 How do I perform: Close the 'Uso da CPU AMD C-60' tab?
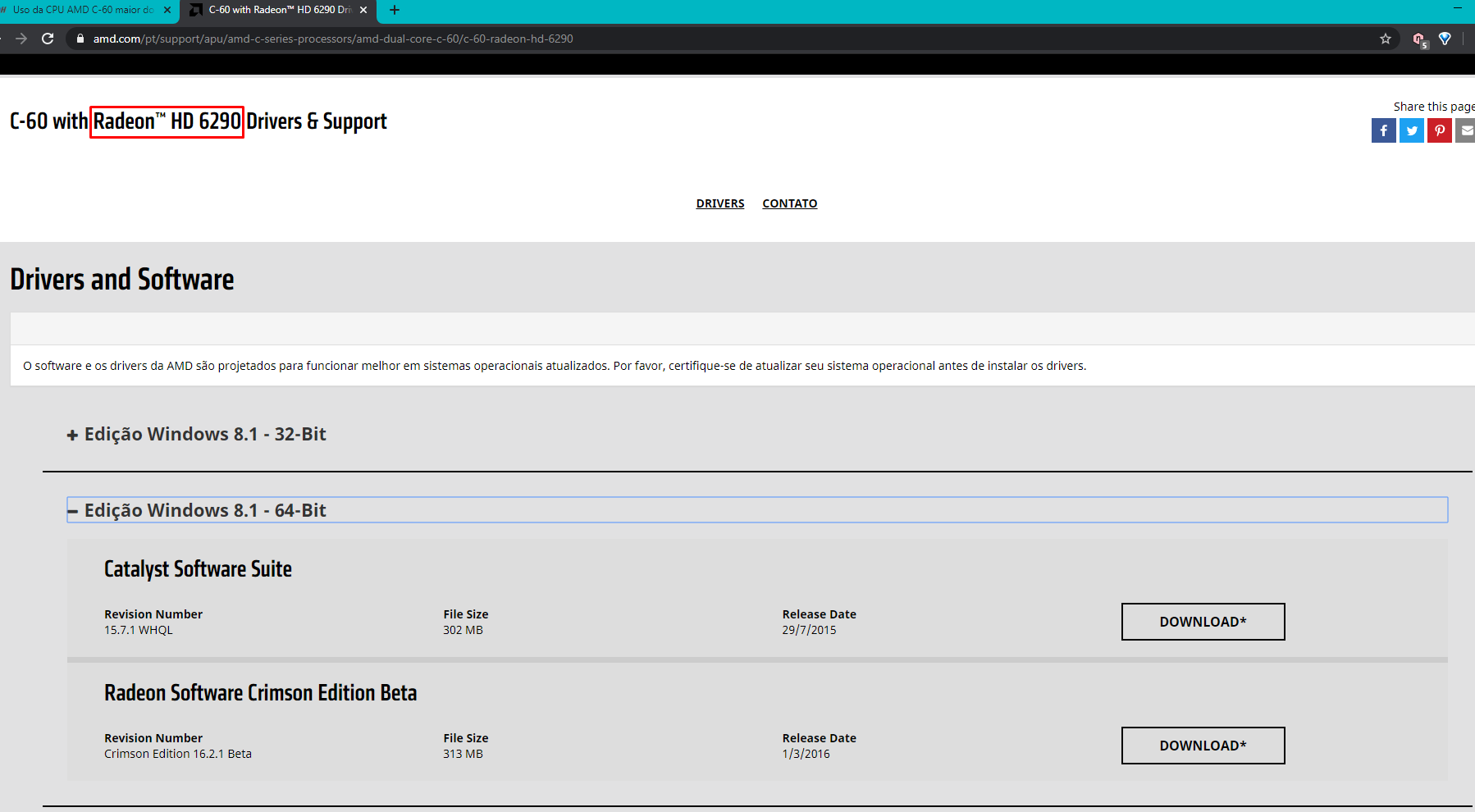click(x=167, y=10)
